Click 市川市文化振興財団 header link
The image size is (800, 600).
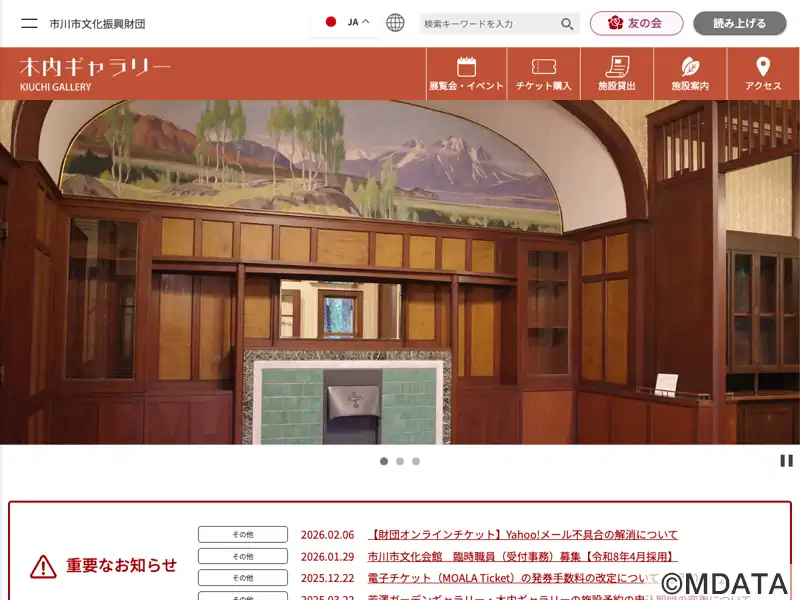pos(97,23)
